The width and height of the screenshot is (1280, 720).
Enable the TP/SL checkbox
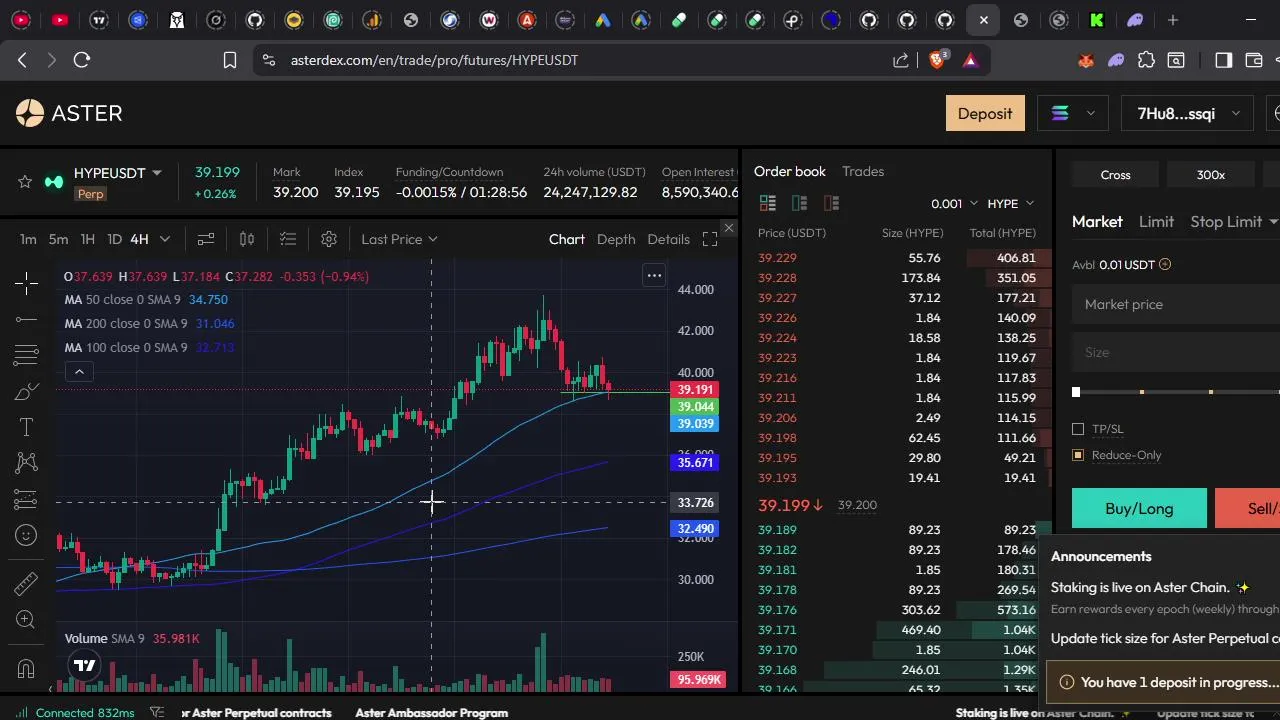point(1078,429)
